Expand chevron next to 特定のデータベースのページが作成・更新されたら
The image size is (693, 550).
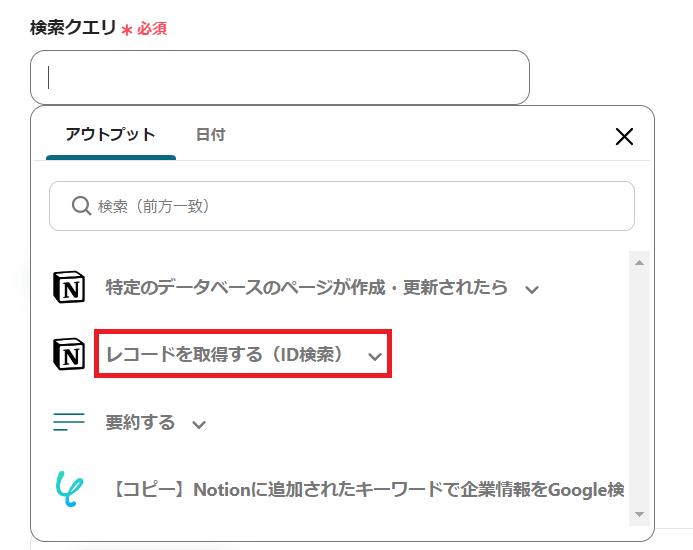pyautogui.click(x=532, y=290)
